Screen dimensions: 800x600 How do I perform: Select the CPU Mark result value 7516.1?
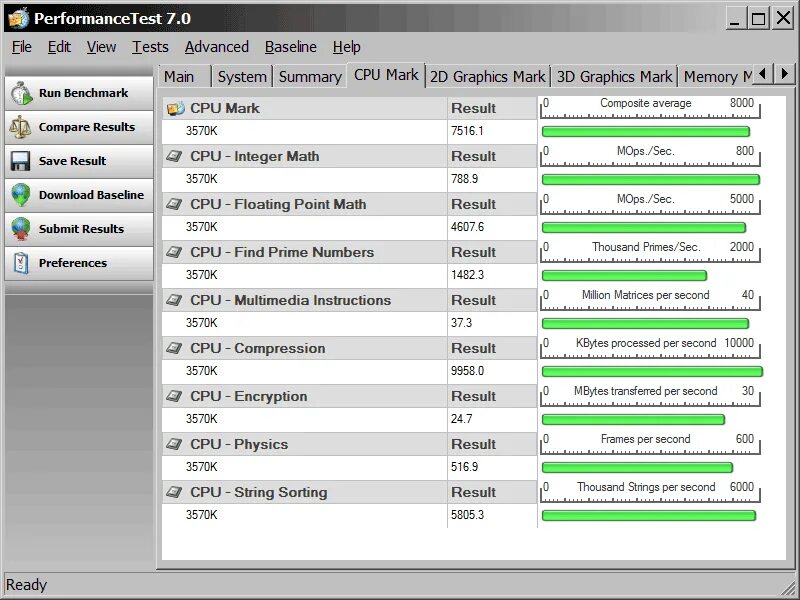pyautogui.click(x=467, y=131)
